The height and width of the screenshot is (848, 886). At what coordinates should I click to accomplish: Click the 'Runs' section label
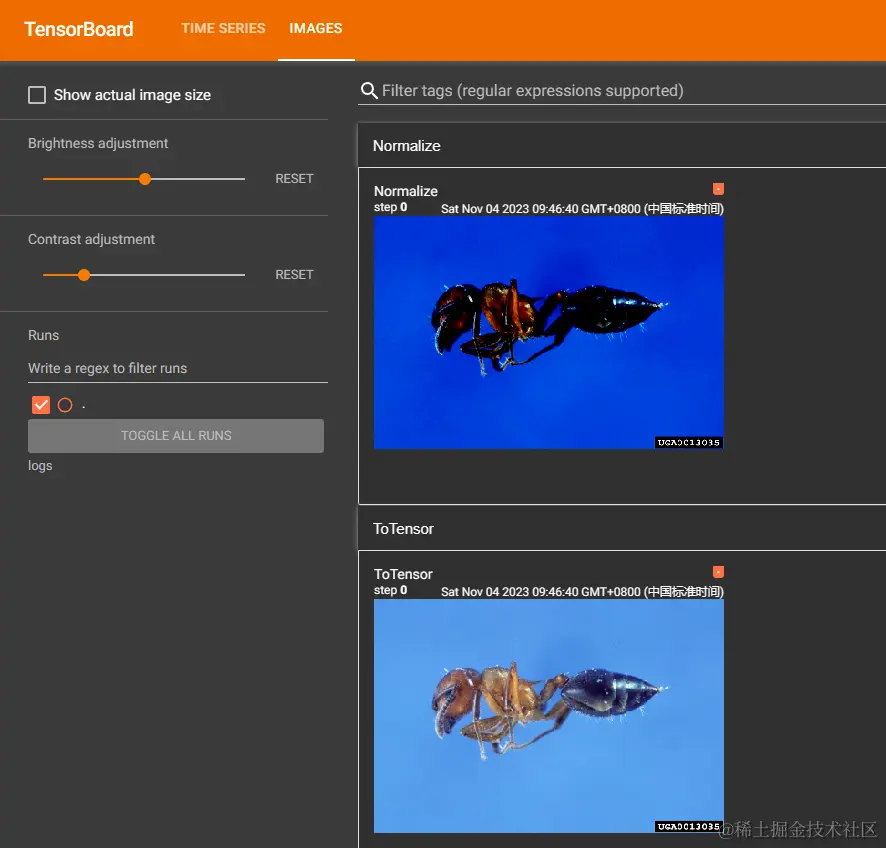[44, 335]
